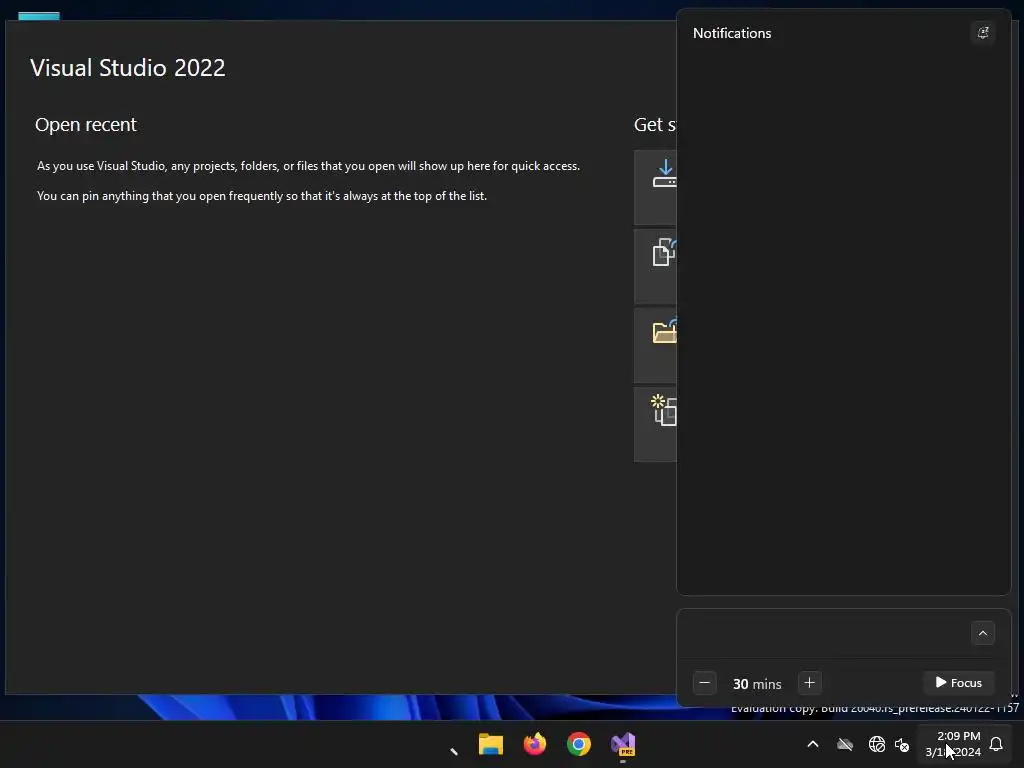Click the OneDrive cloud tray icon
The image size is (1024, 768).
point(845,744)
